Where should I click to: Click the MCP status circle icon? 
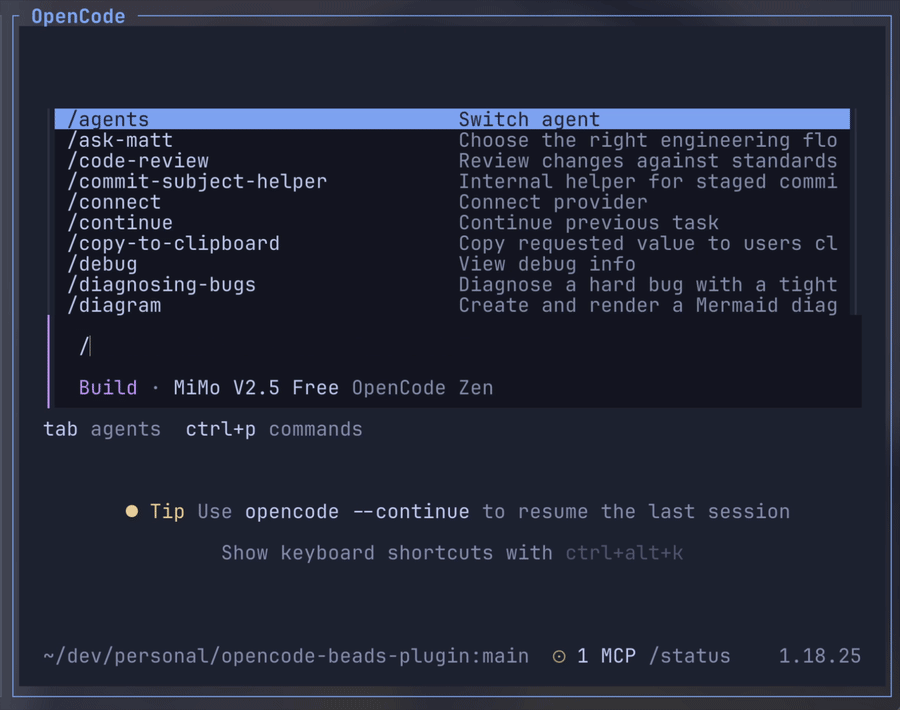click(558, 656)
